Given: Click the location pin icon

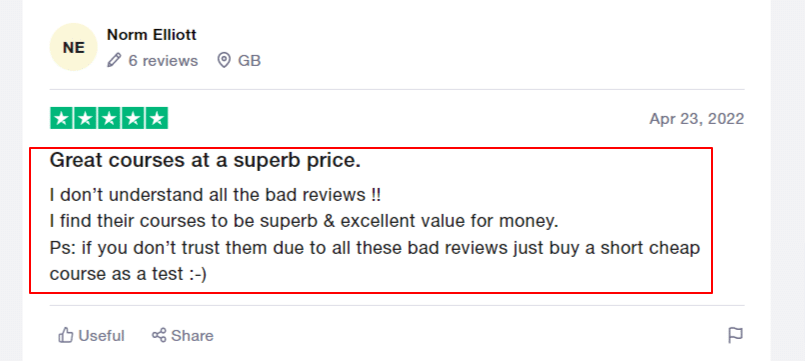Looking at the screenshot, I should pos(224,61).
